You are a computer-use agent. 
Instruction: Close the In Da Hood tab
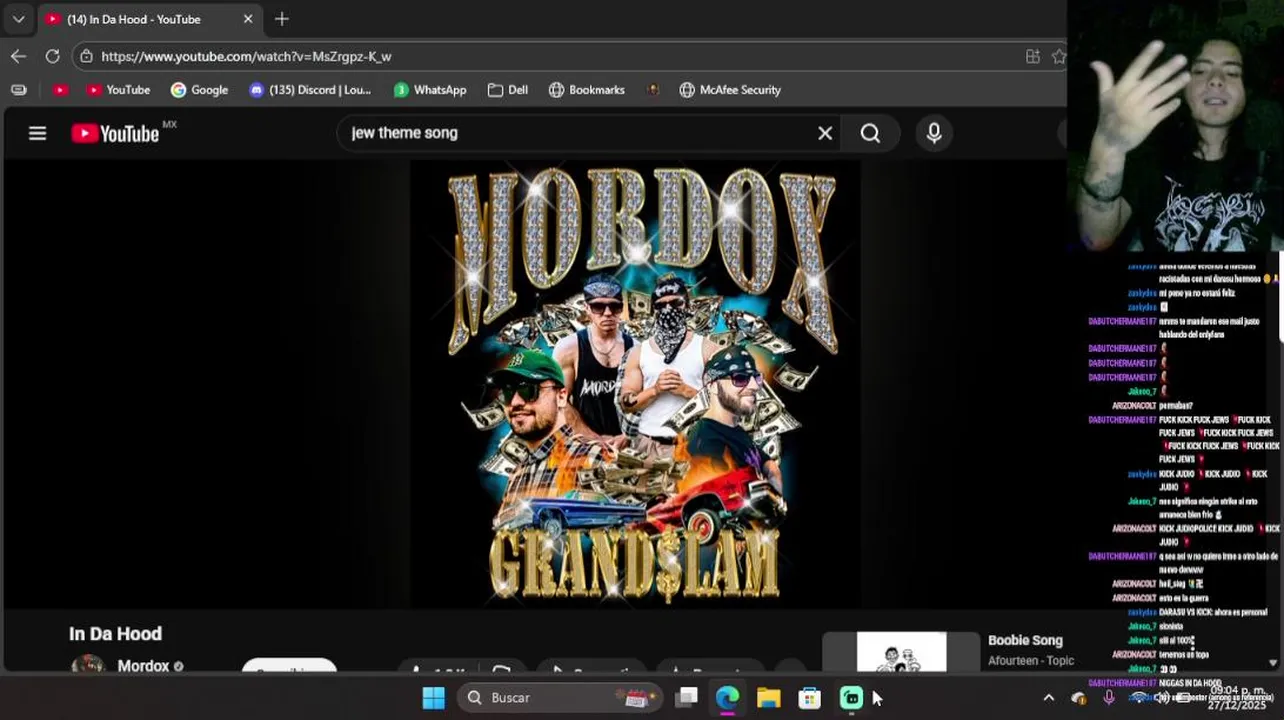point(248,19)
